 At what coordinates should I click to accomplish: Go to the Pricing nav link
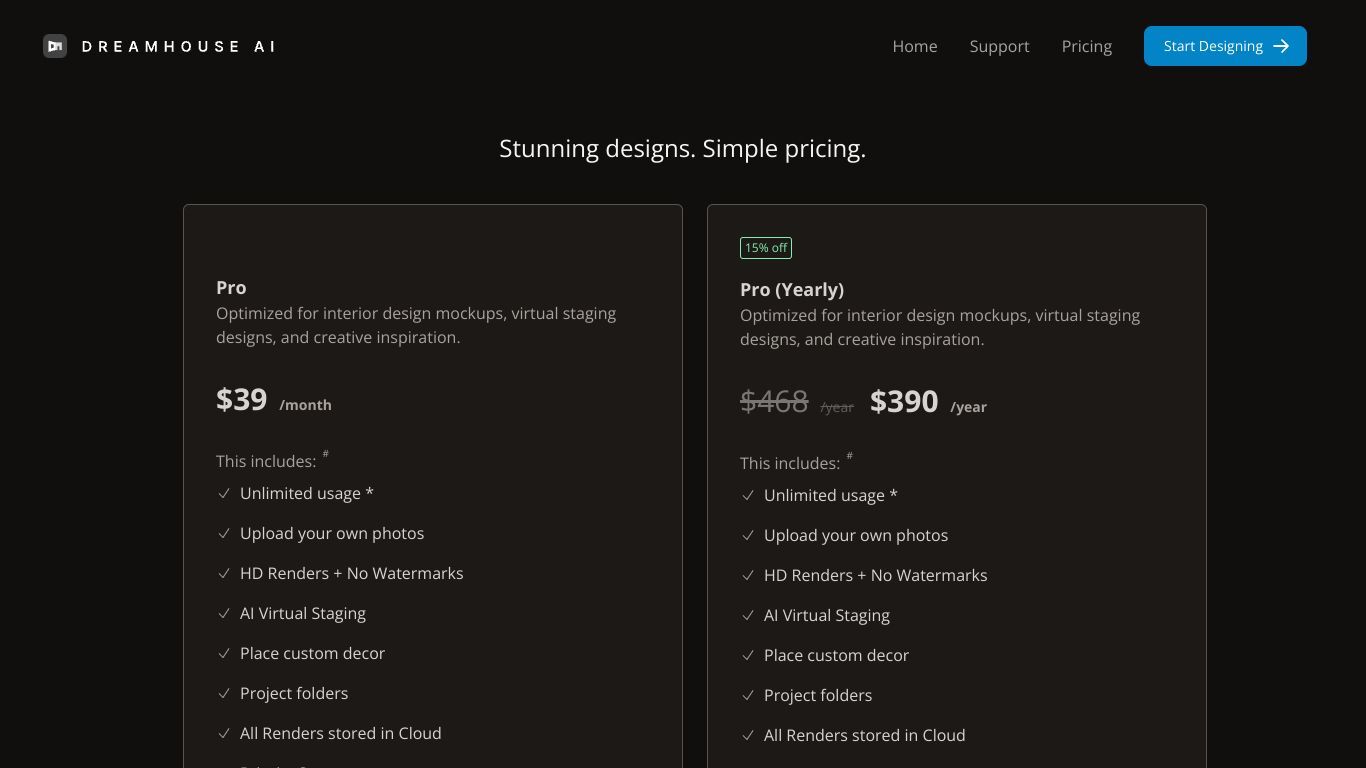tap(1087, 46)
